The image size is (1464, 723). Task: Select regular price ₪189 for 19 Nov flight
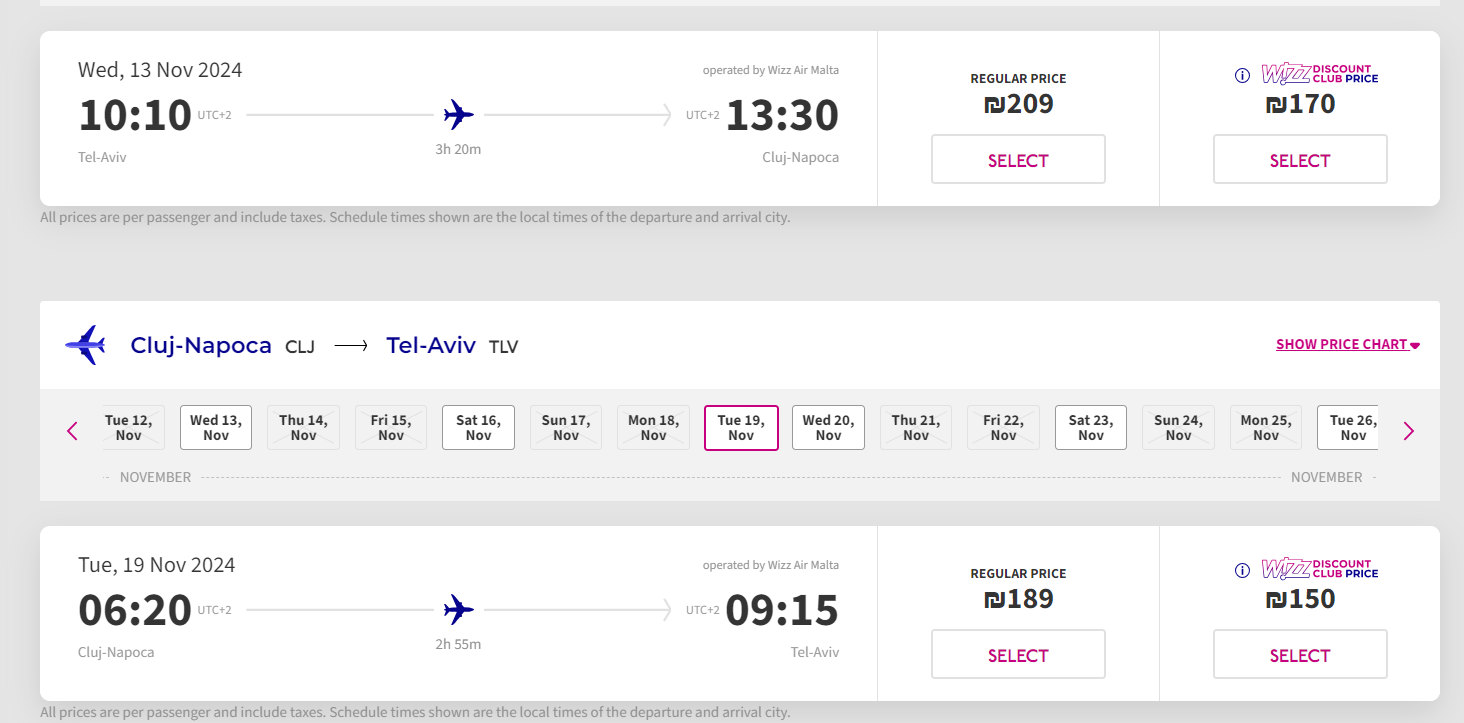pos(1018,655)
